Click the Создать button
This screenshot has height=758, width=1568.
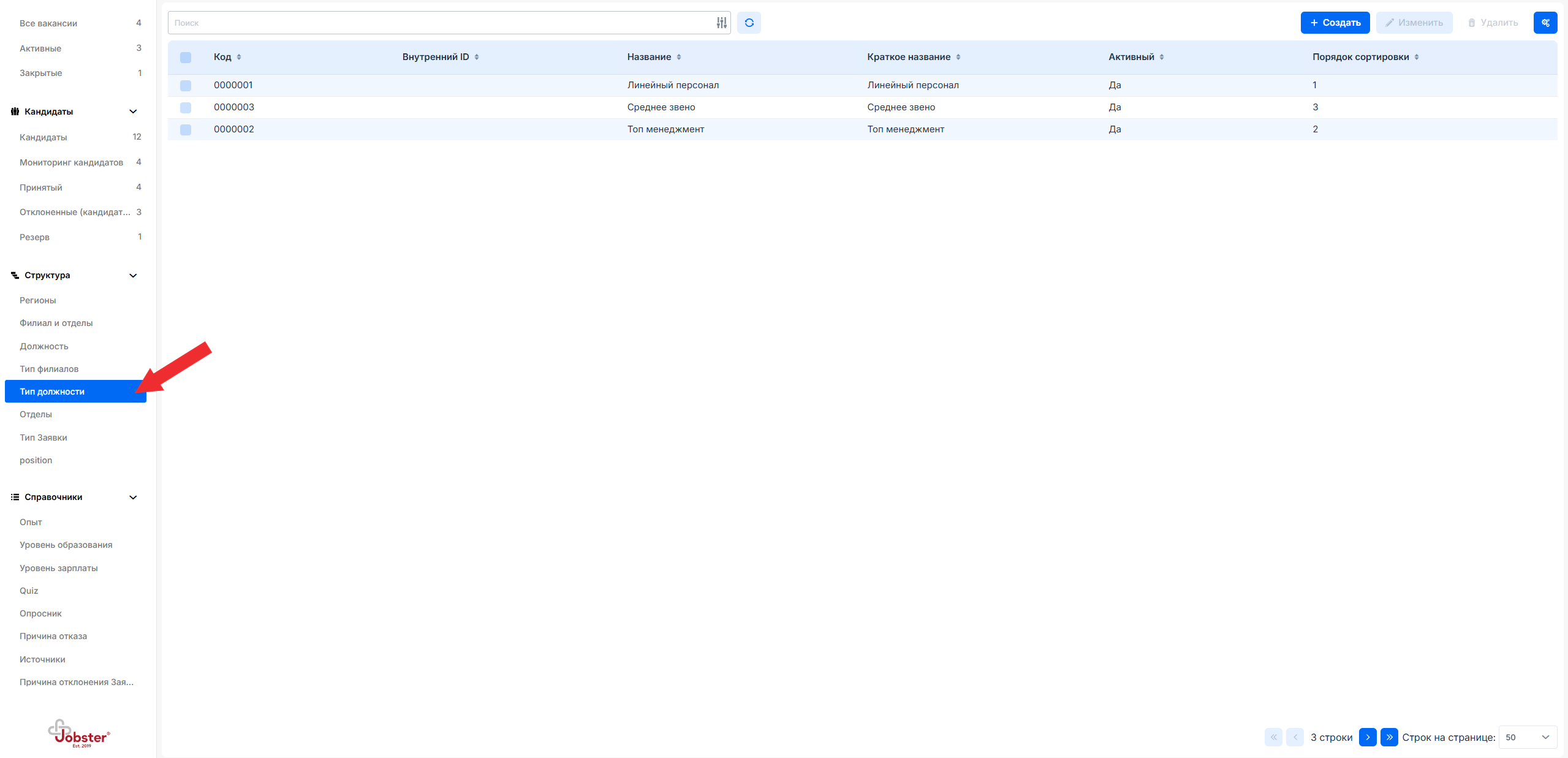1335,23
